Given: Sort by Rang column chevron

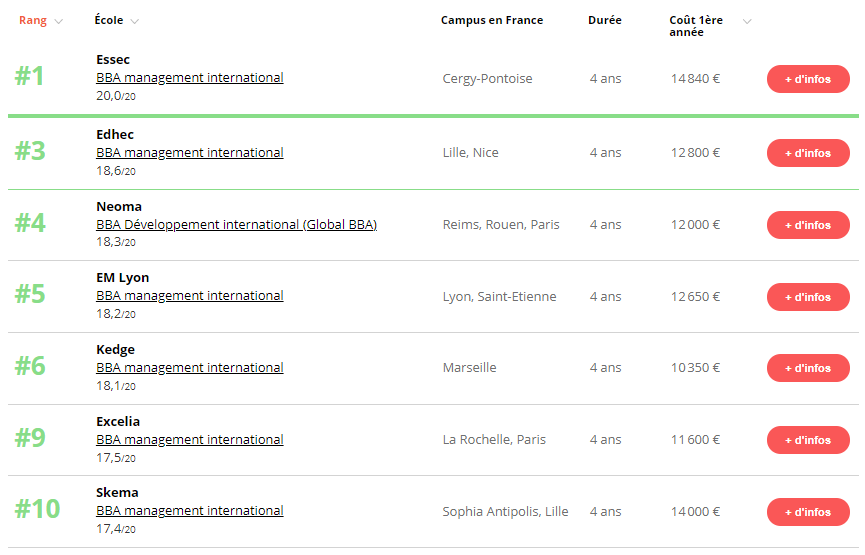Looking at the screenshot, I should tap(58, 22).
